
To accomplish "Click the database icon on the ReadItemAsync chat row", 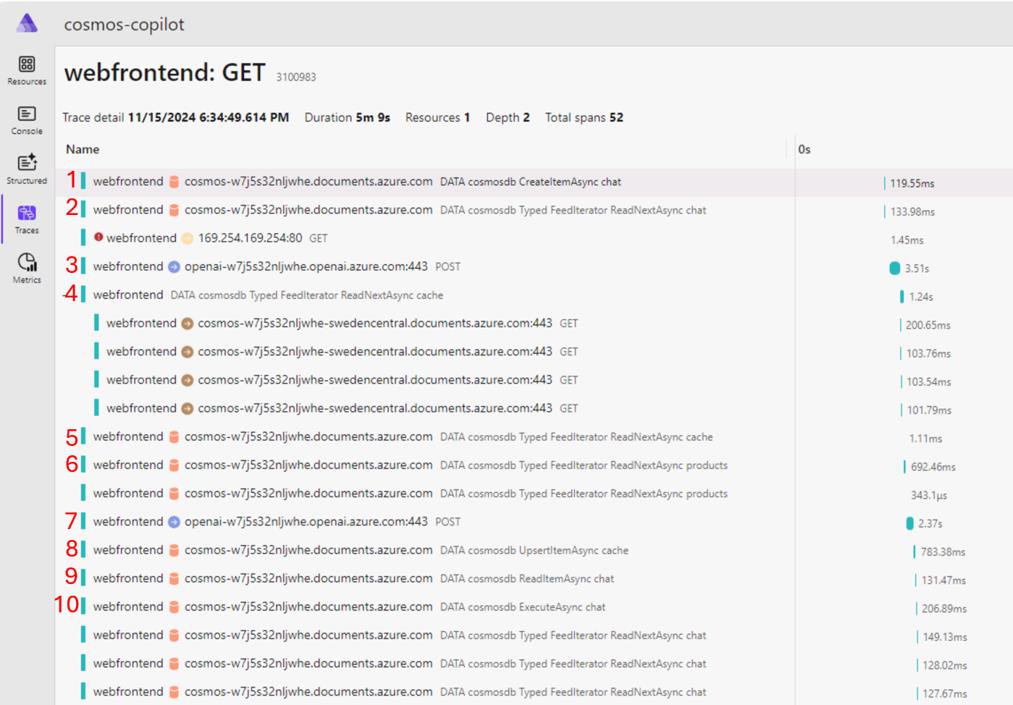I will 174,578.
